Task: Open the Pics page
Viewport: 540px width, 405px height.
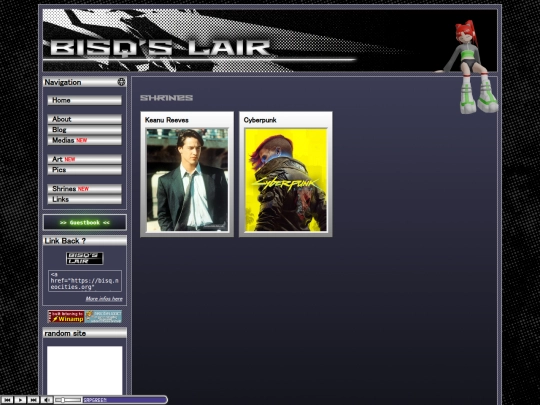Action: pos(84,170)
